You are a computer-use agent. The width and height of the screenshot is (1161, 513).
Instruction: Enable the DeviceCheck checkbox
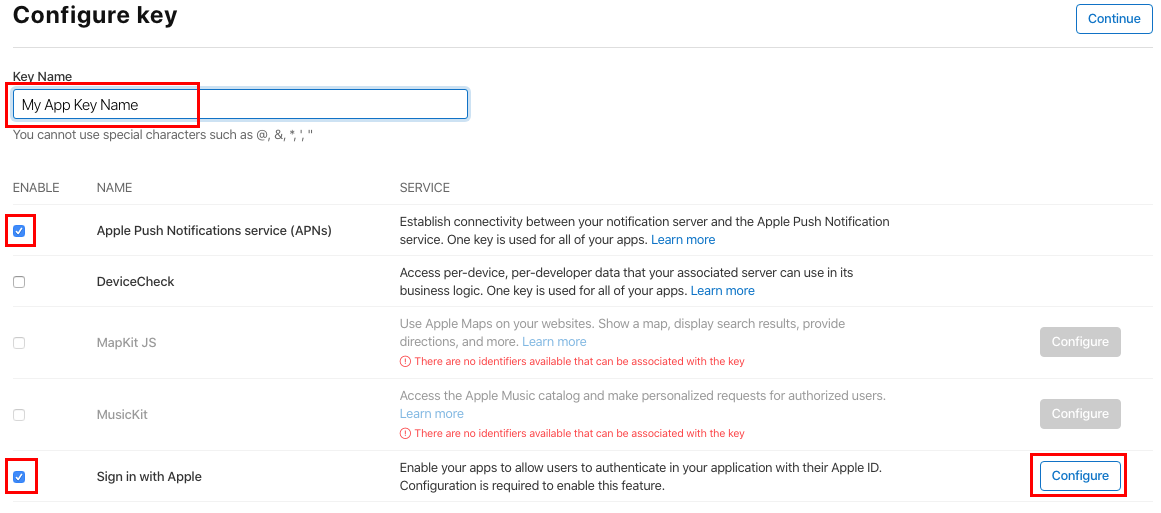point(19,282)
